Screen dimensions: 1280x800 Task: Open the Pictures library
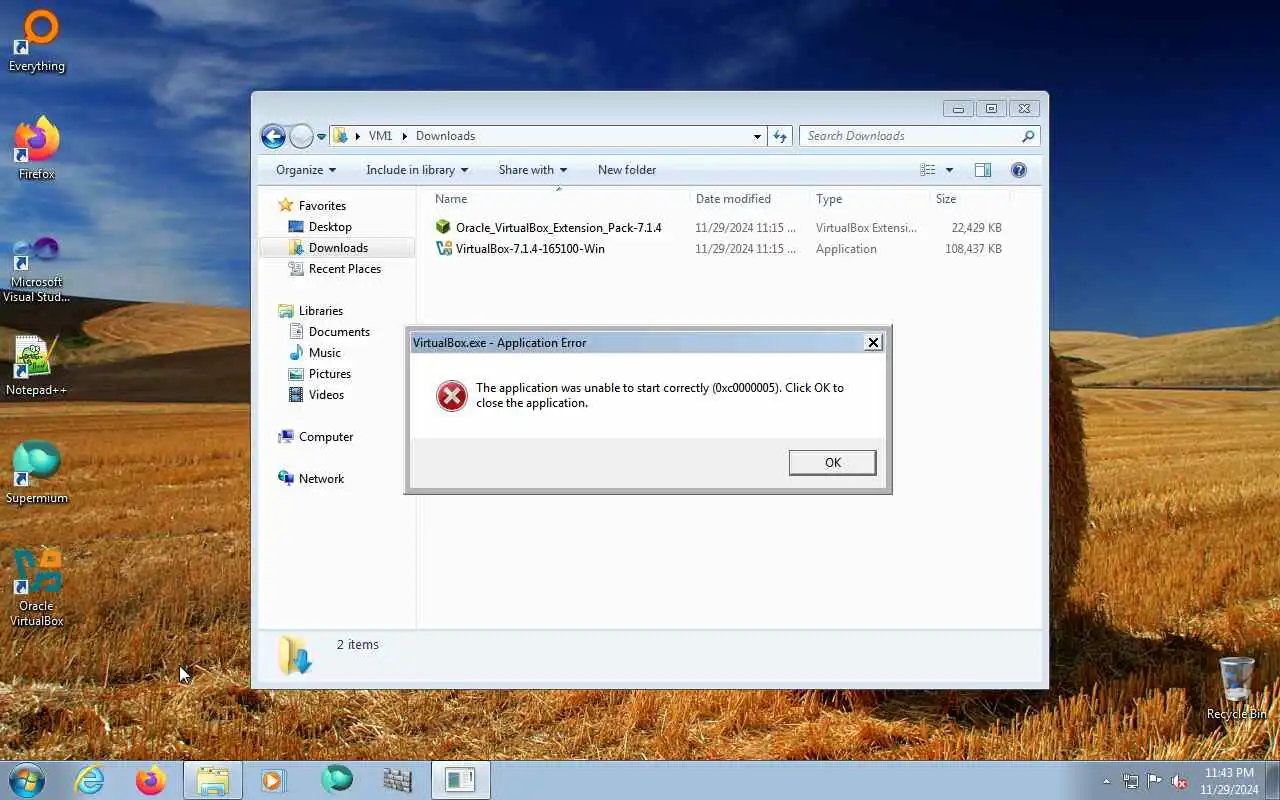(329, 374)
